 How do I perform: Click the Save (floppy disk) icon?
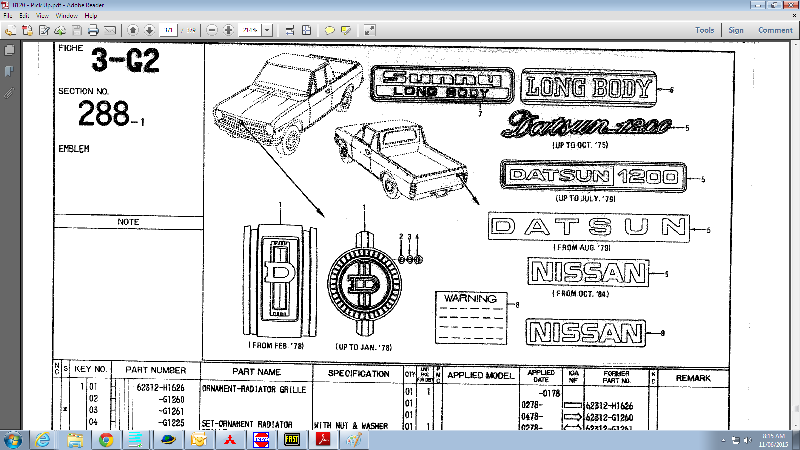[77, 31]
